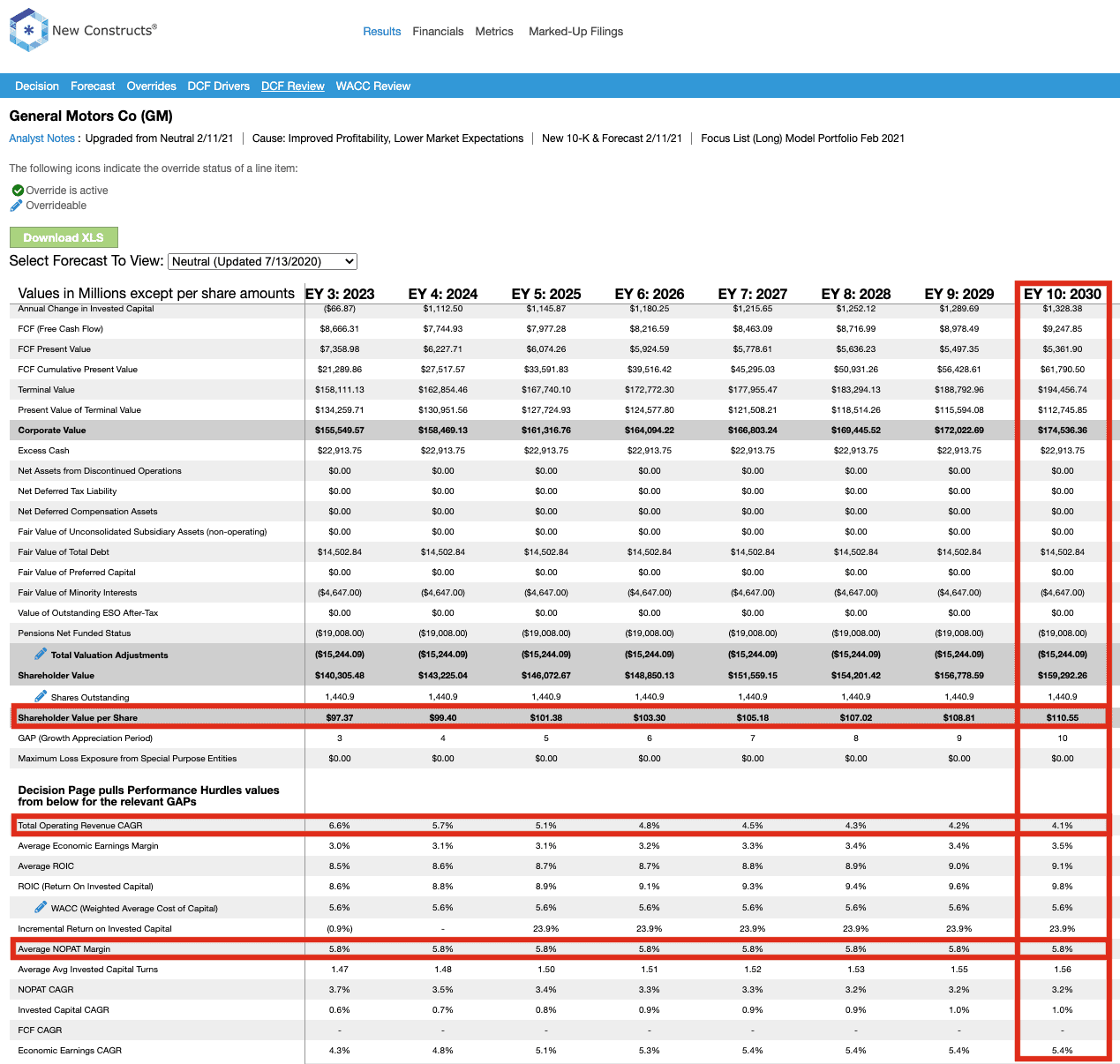This screenshot has height=1064, width=1120.
Task: Click the $8,666.31 FCF value for 2023
Action: 340,329
